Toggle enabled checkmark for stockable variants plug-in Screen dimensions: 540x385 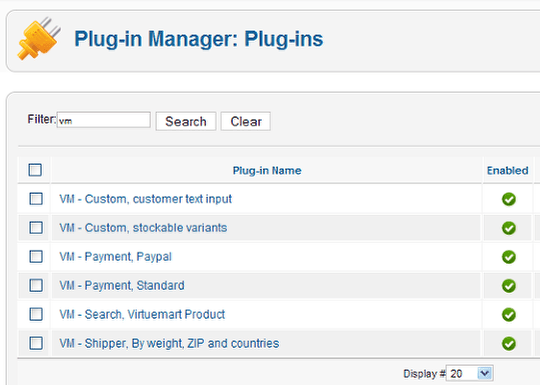pos(509,228)
